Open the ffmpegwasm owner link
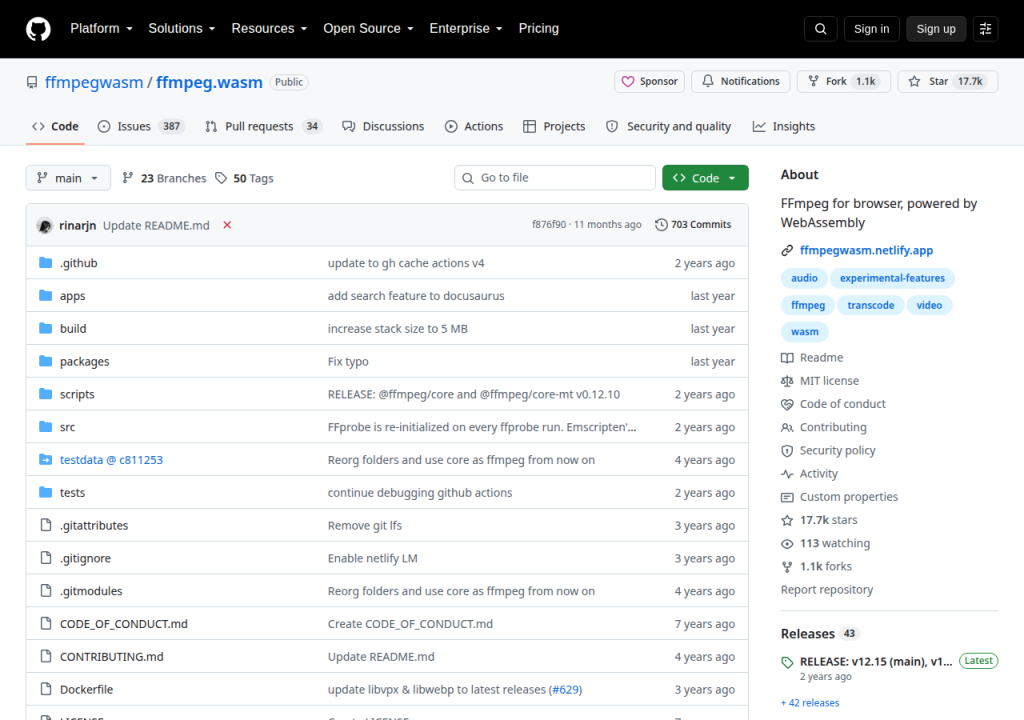The image size is (1024, 720). (x=93, y=82)
